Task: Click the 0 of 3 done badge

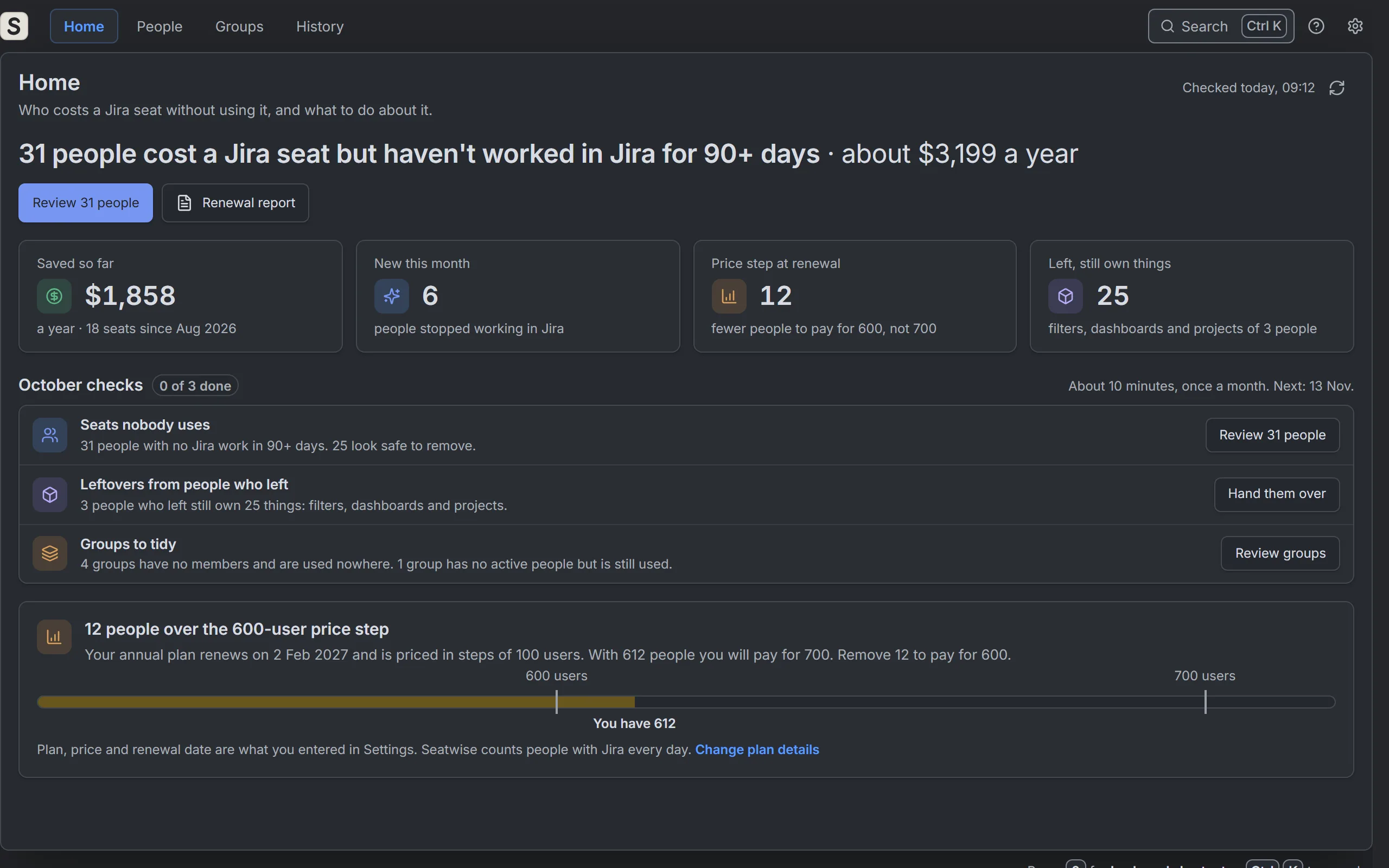Action: pos(195,386)
